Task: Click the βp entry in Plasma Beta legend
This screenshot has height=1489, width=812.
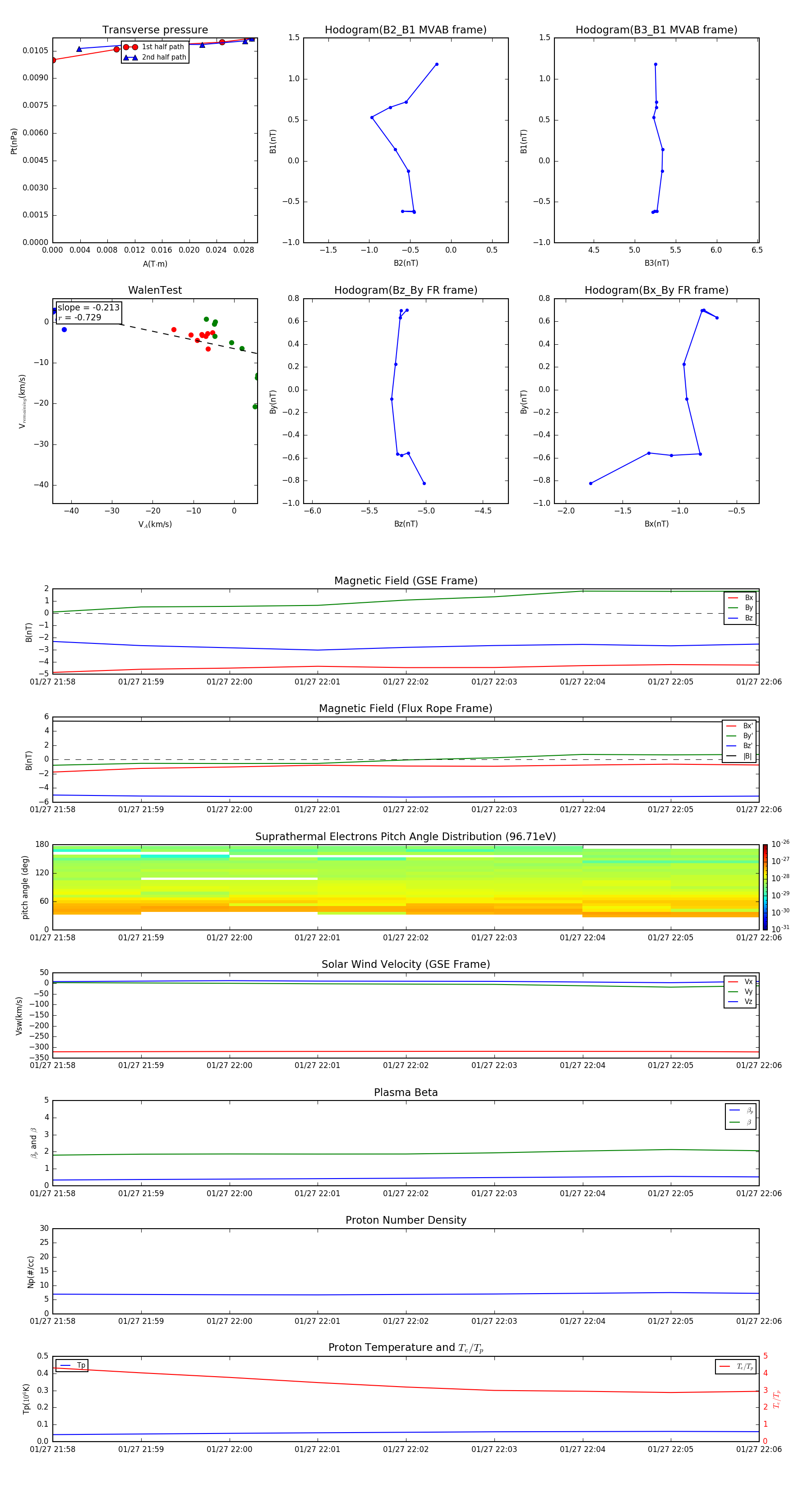Action: point(741,1110)
